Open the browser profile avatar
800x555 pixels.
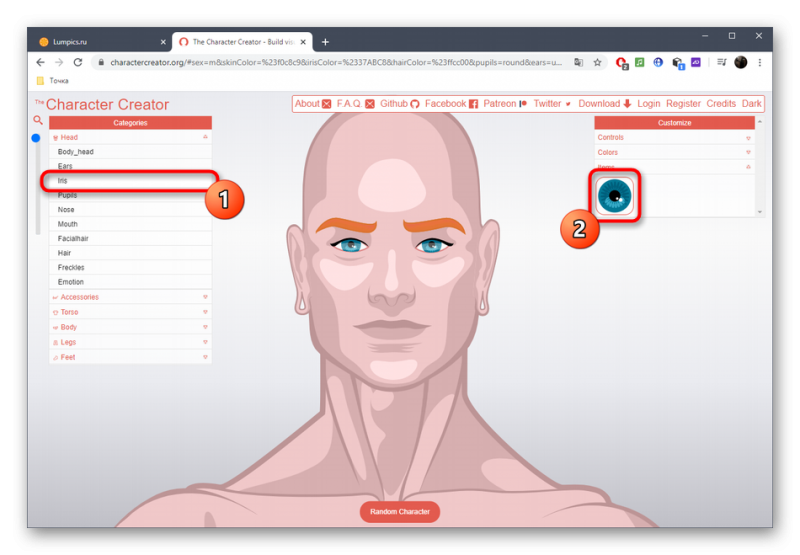pyautogui.click(x=741, y=62)
